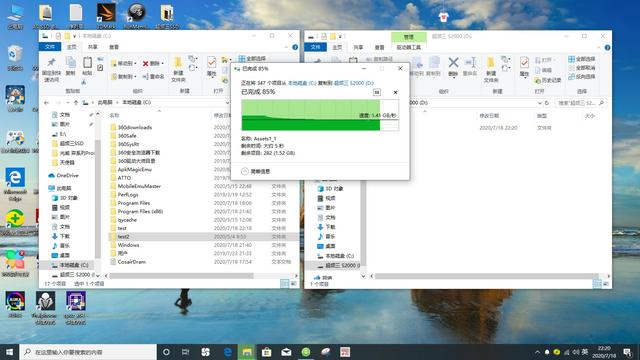The height and width of the screenshot is (360, 640).
Task: Go up one level in C: window
Action: (76, 102)
